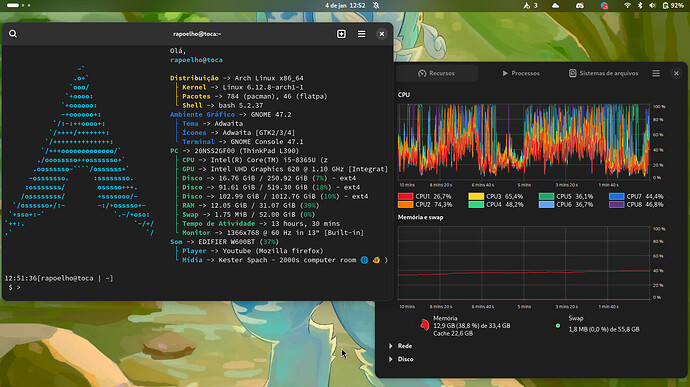Click the input method indicator showing 3
690x387 pixels.
531,5
